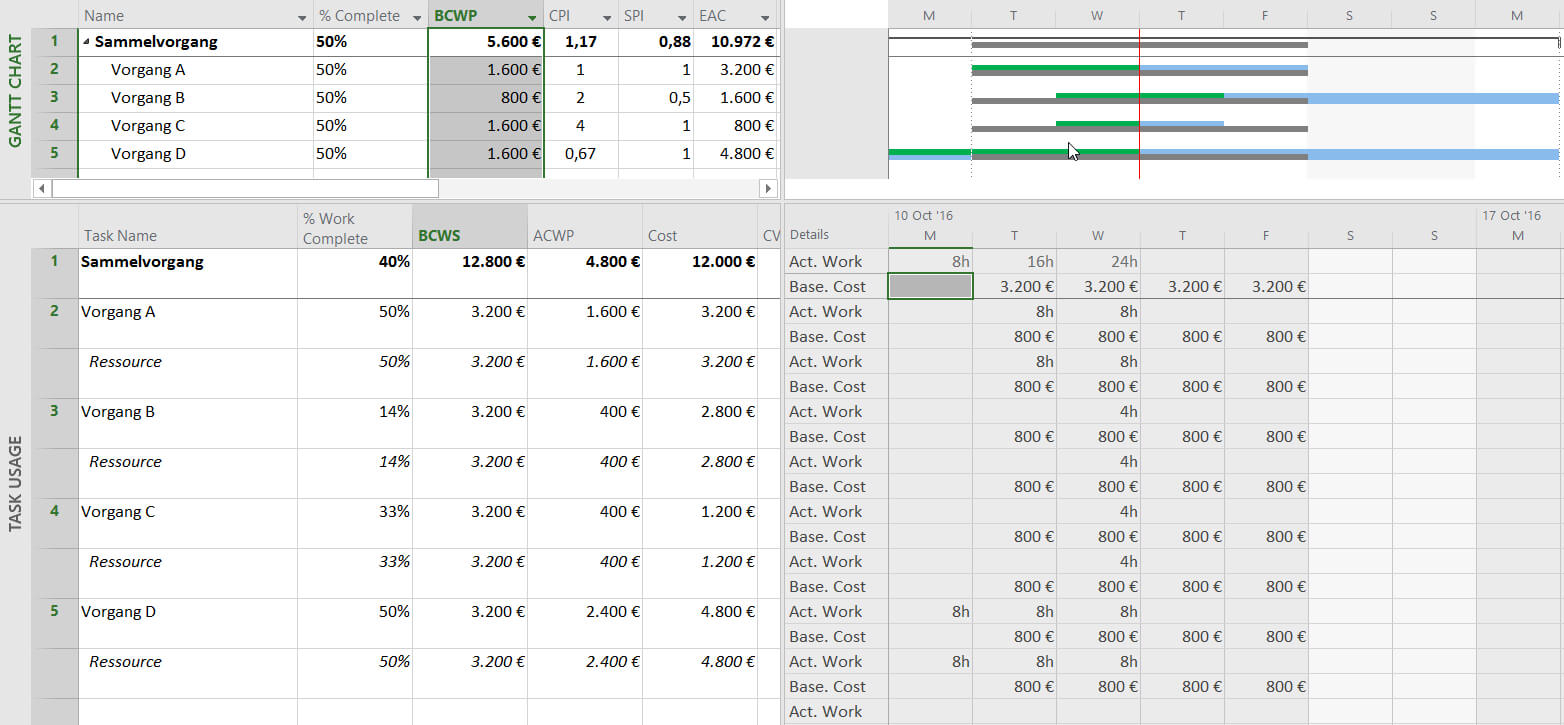Click Vorgang A's green progress bar
This screenshot has height=725, width=1564.
tap(1055, 68)
